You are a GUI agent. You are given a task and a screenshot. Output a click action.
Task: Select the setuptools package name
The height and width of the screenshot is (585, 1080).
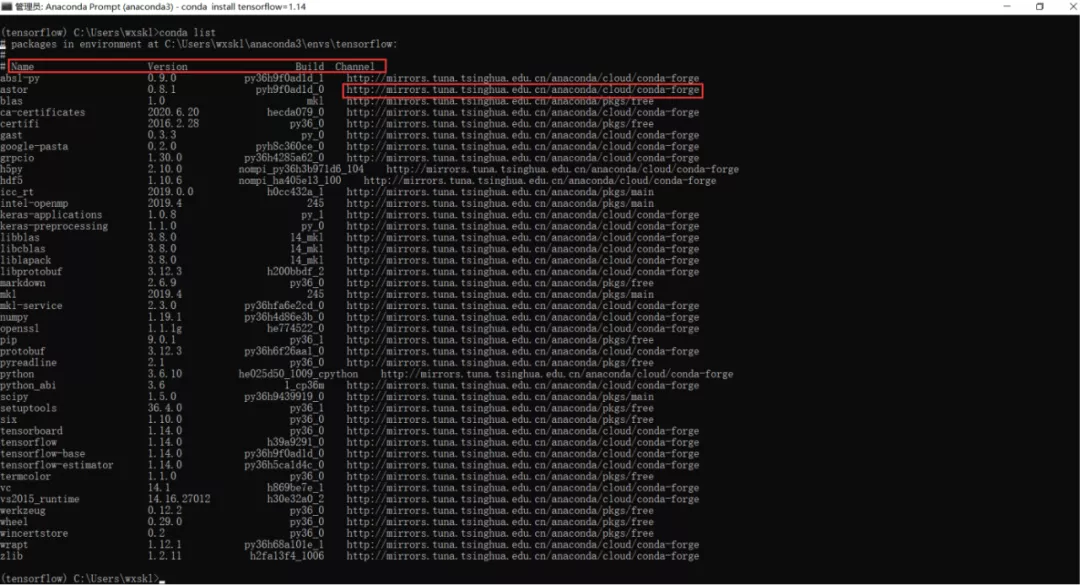tap(28, 408)
